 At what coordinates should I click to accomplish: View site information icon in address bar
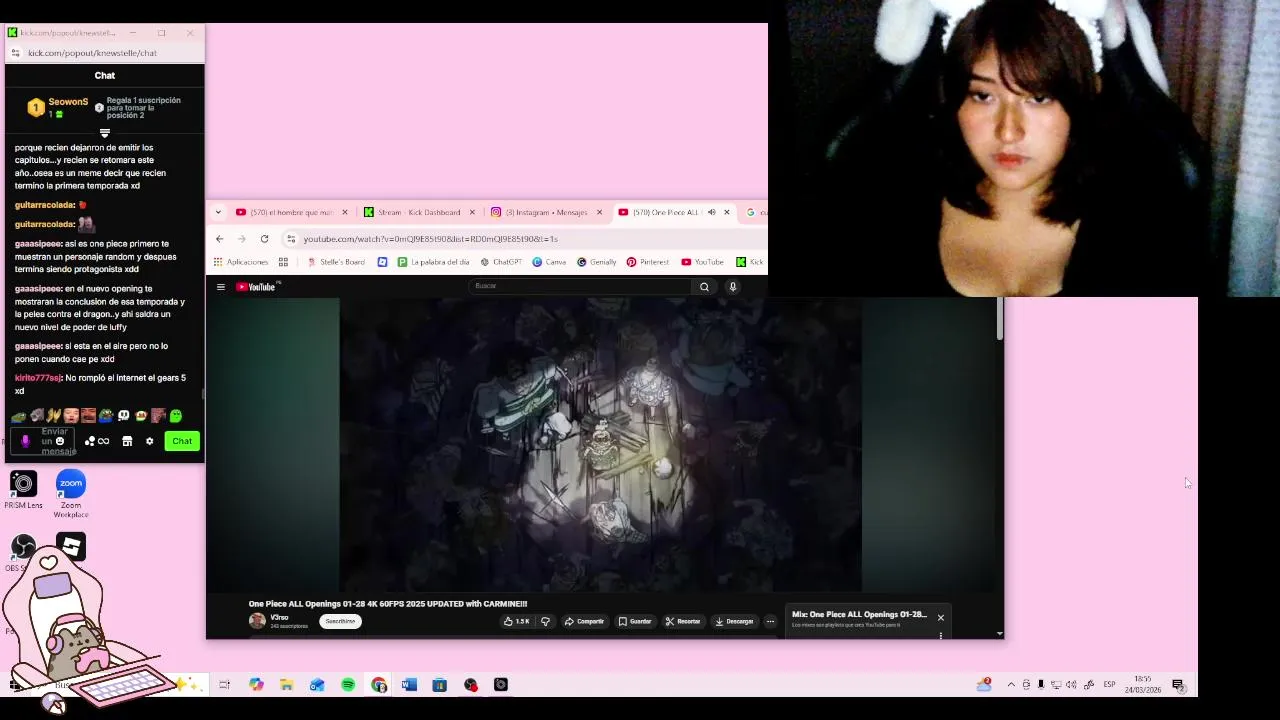tap(291, 239)
